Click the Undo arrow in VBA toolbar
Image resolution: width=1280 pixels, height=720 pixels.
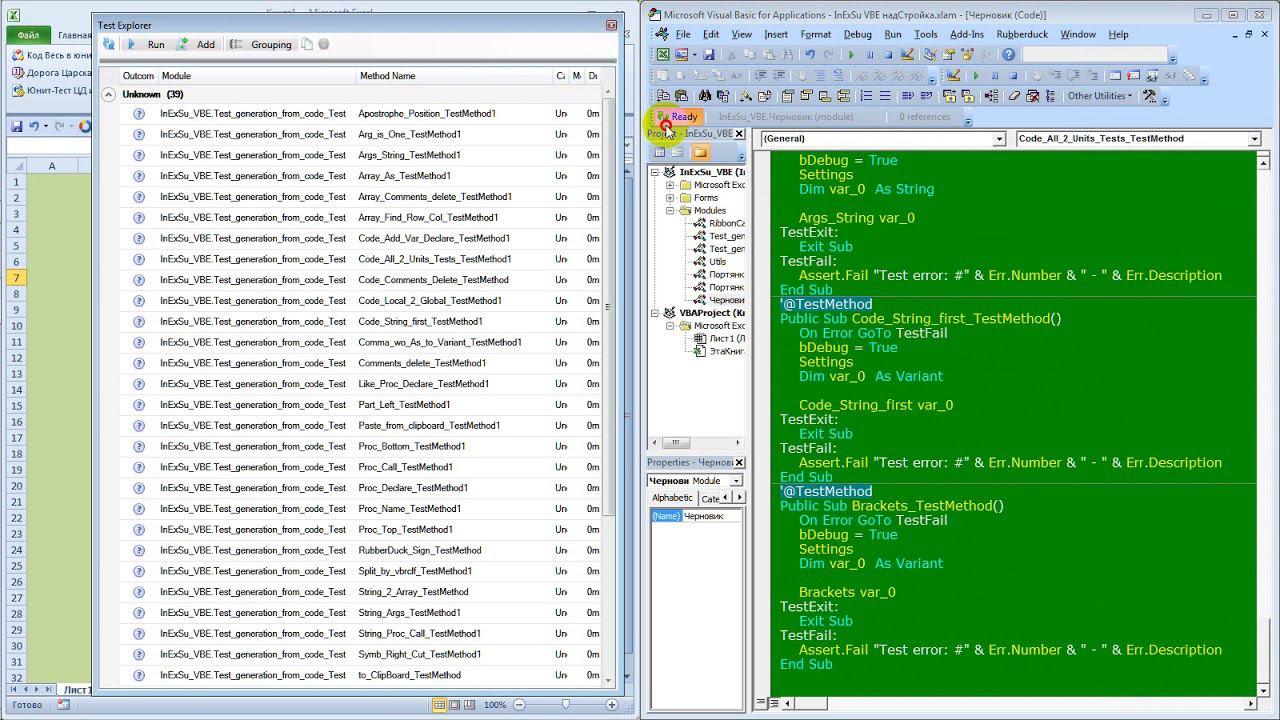[809, 55]
